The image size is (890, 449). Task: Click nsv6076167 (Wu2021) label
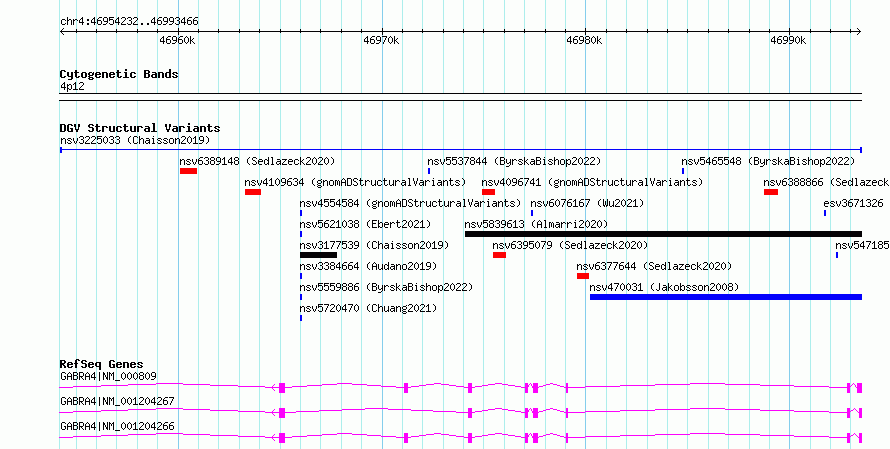pyautogui.click(x=587, y=203)
